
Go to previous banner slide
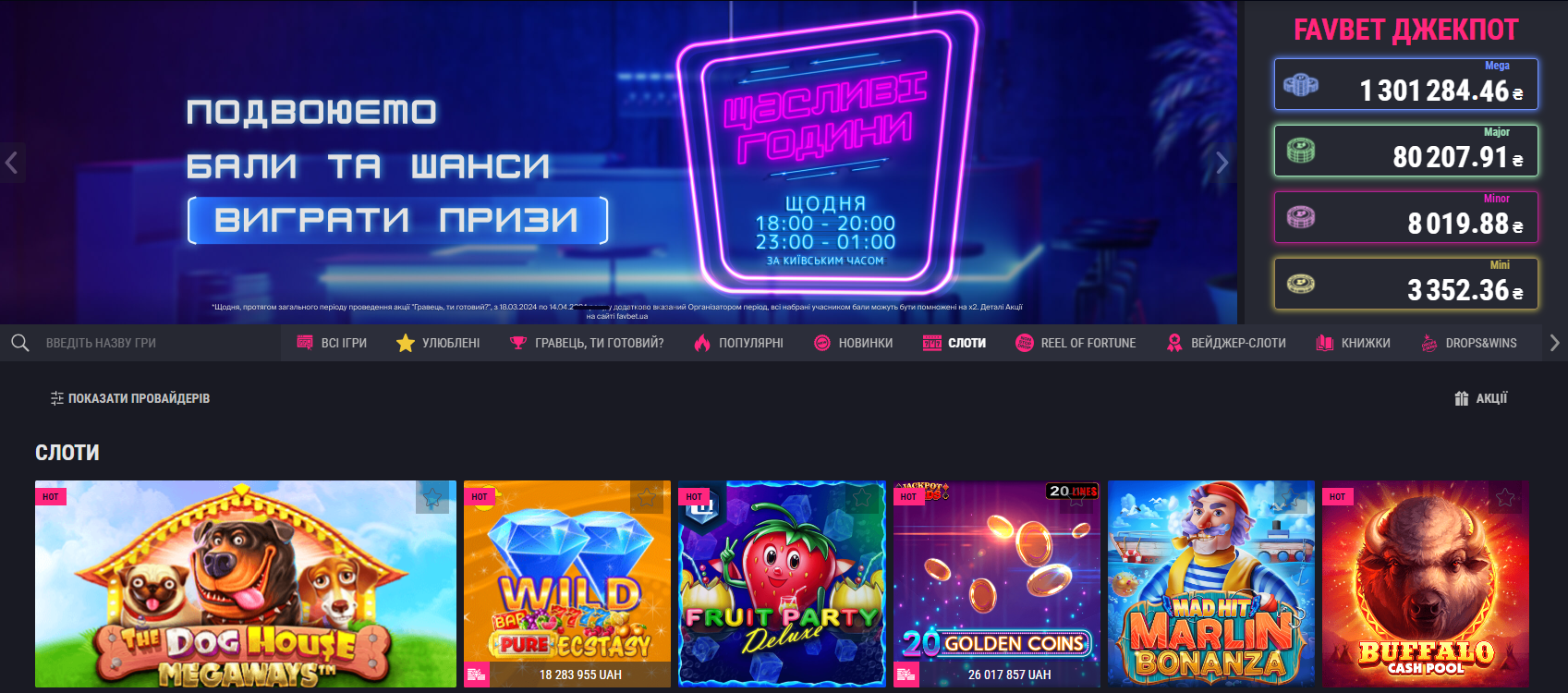coord(12,163)
